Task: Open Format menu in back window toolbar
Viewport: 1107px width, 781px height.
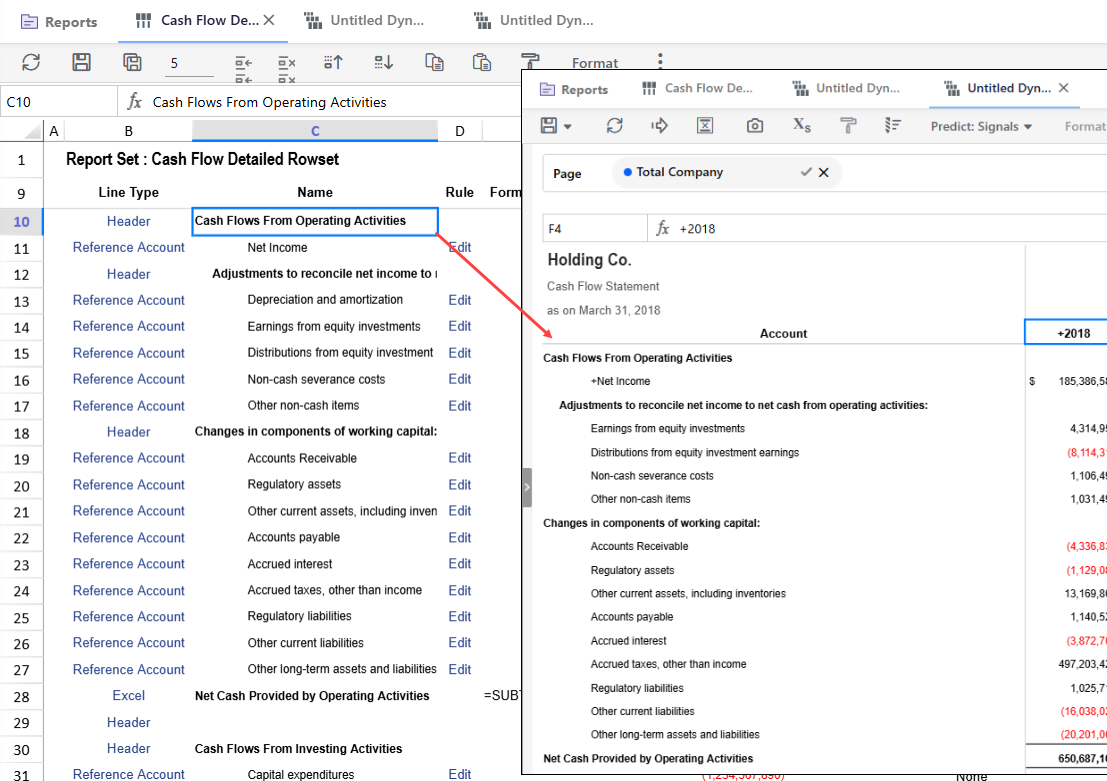Action: click(594, 63)
